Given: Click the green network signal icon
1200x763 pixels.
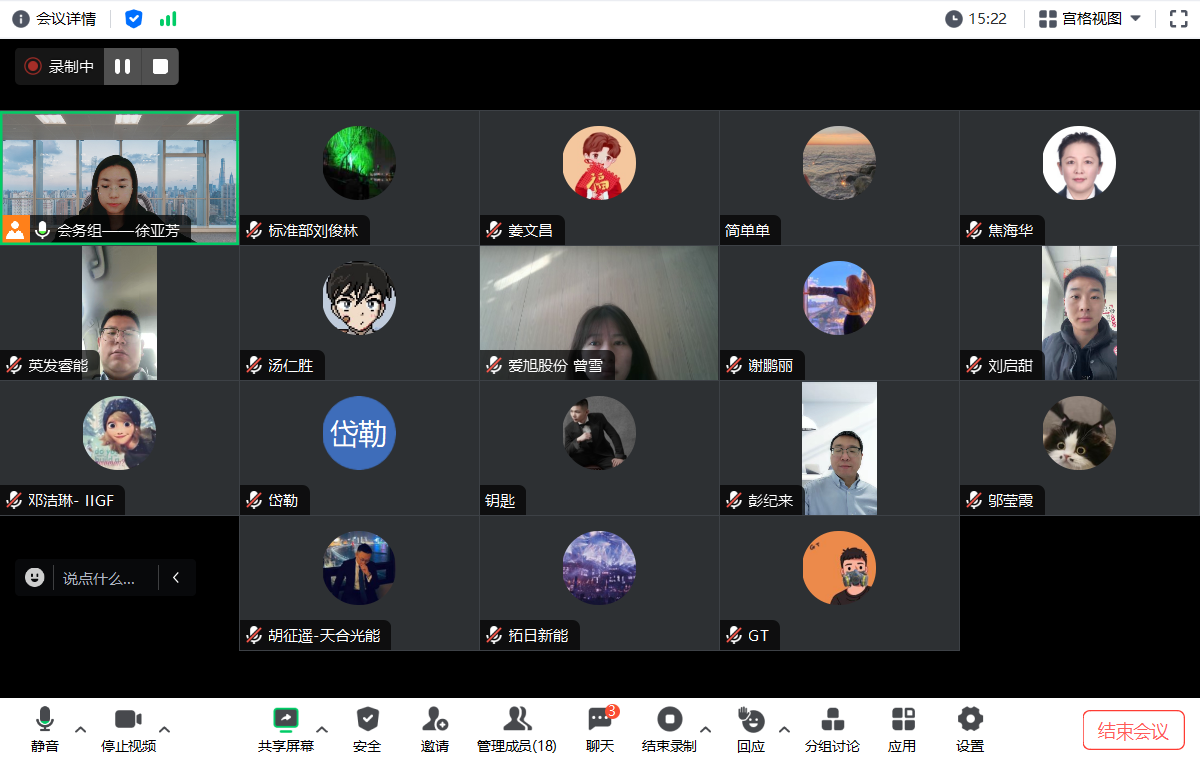Looking at the screenshot, I should pos(168,19).
